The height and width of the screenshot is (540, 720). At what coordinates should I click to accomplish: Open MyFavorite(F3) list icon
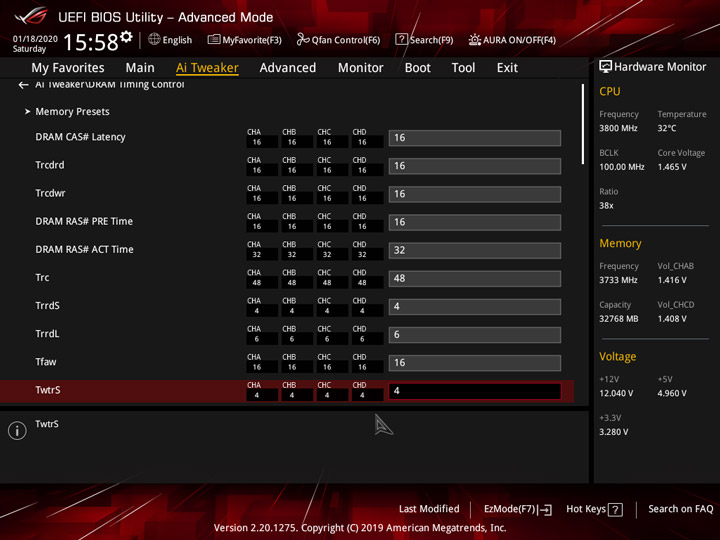214,40
